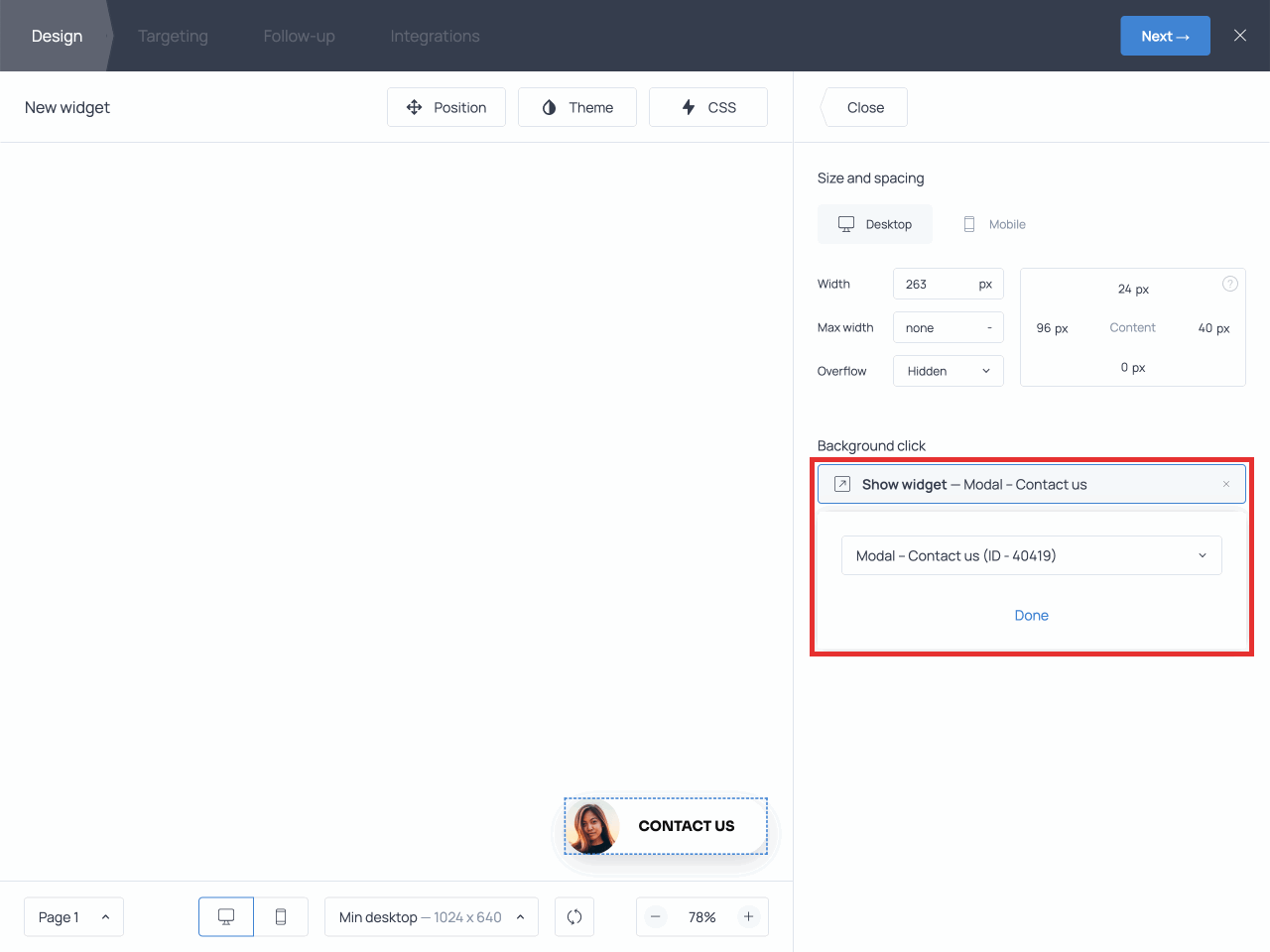Clear the Show widget action with x
This screenshot has width=1270, height=952.
point(1226,485)
